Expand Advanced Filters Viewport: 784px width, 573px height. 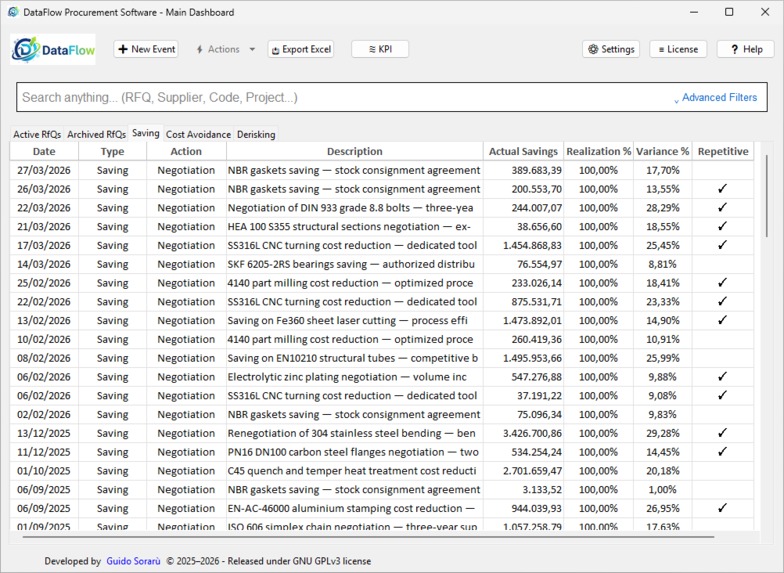pyautogui.click(x=716, y=97)
